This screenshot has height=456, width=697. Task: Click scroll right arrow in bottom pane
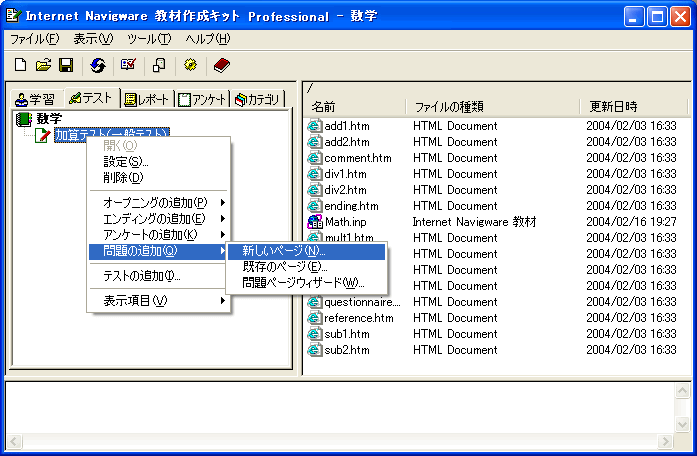click(665, 441)
